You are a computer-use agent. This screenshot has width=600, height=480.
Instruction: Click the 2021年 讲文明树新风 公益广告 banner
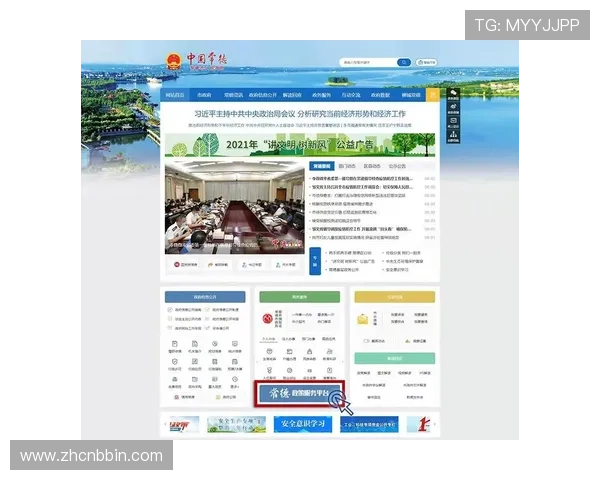click(x=300, y=145)
